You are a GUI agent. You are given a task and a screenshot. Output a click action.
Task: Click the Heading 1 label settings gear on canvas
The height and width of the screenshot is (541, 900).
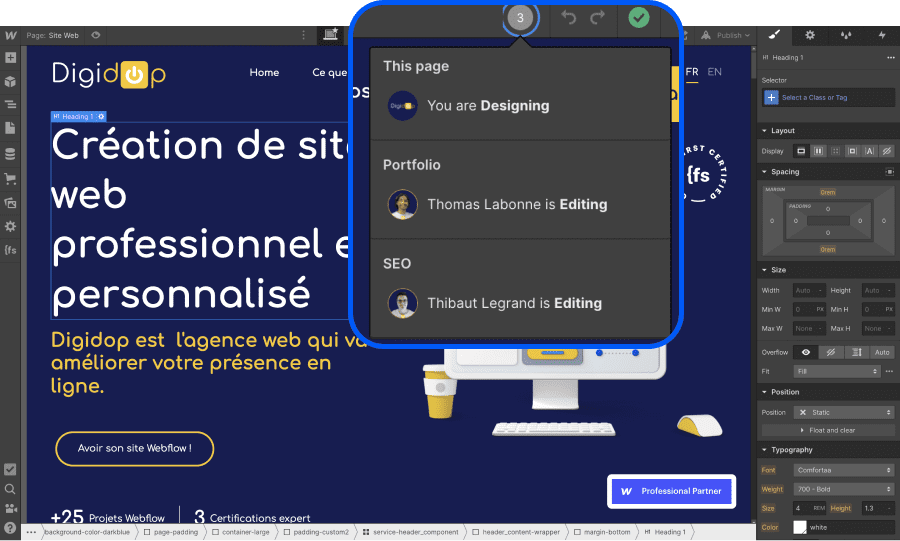click(101, 116)
